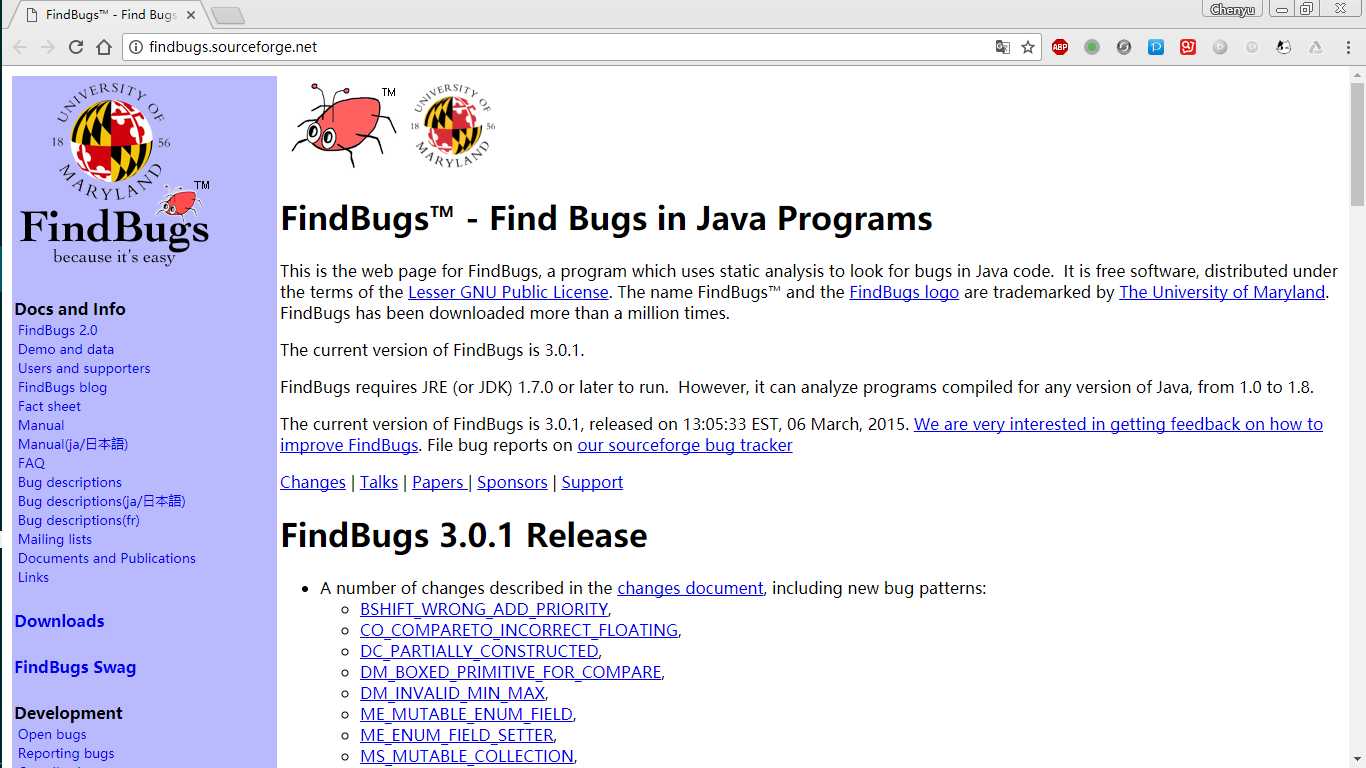1366x768 pixels.
Task: Close the FindBugs browser tab
Action: pos(191,15)
